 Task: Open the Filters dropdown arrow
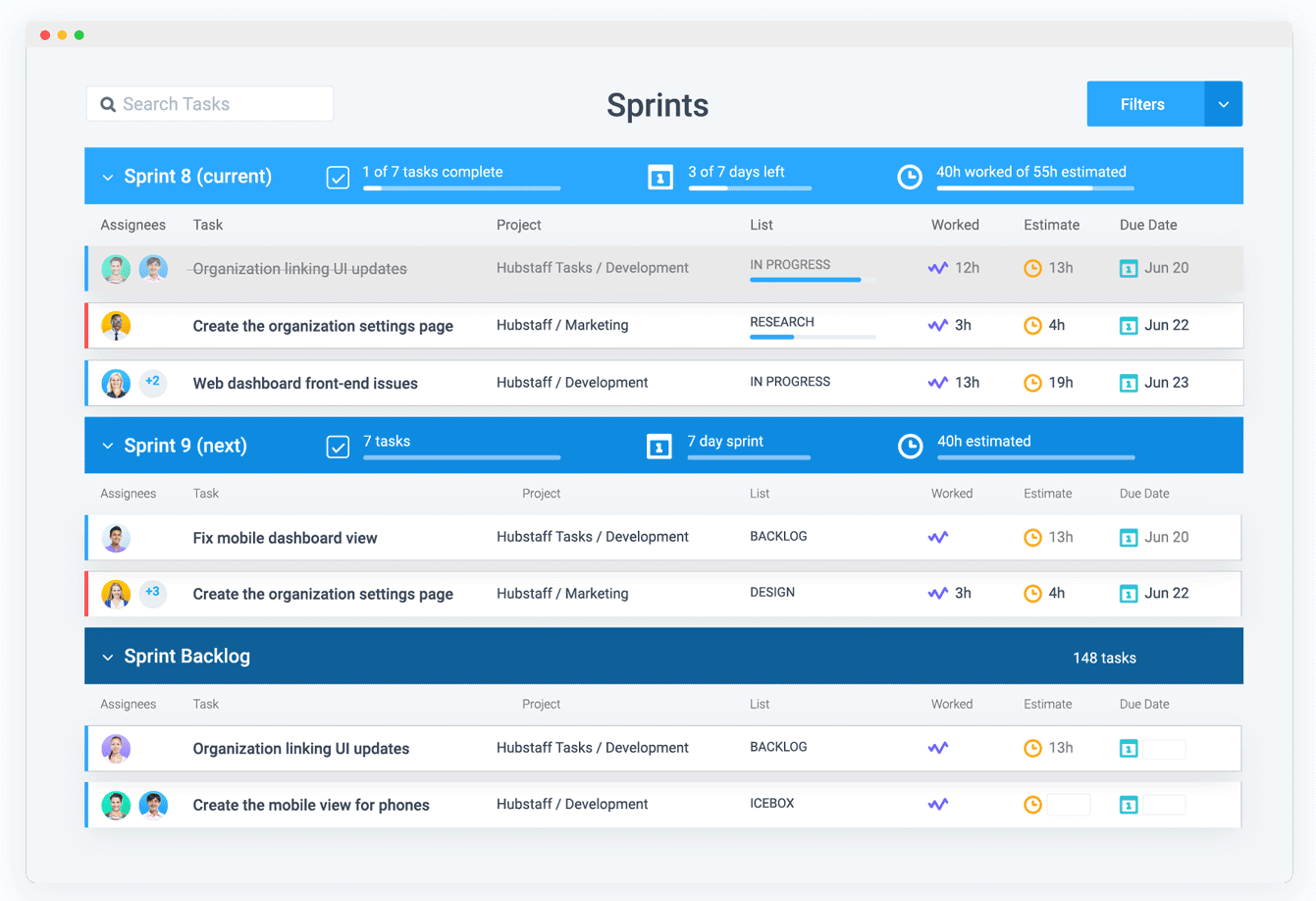1223,103
